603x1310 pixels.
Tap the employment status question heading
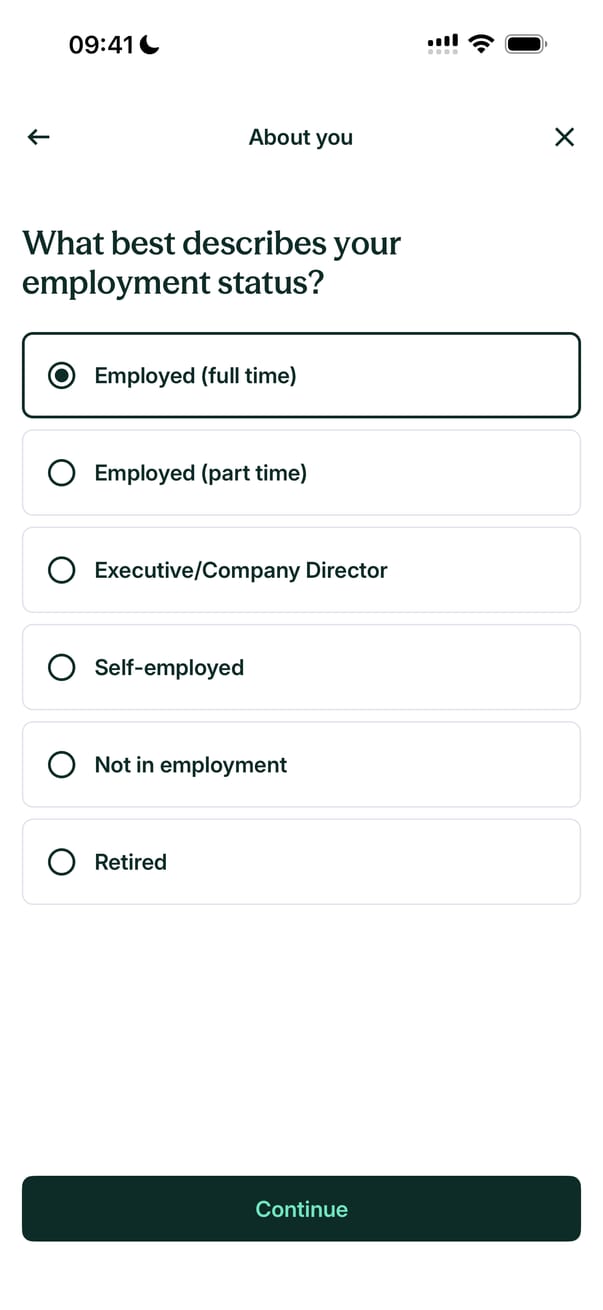point(212,263)
